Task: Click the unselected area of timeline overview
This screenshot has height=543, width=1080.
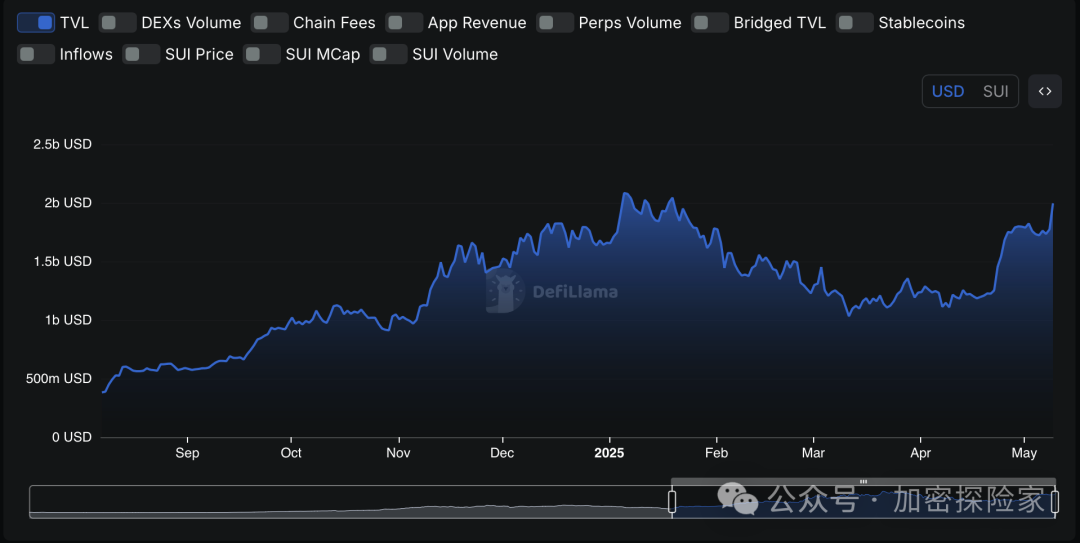Action: click(350, 501)
